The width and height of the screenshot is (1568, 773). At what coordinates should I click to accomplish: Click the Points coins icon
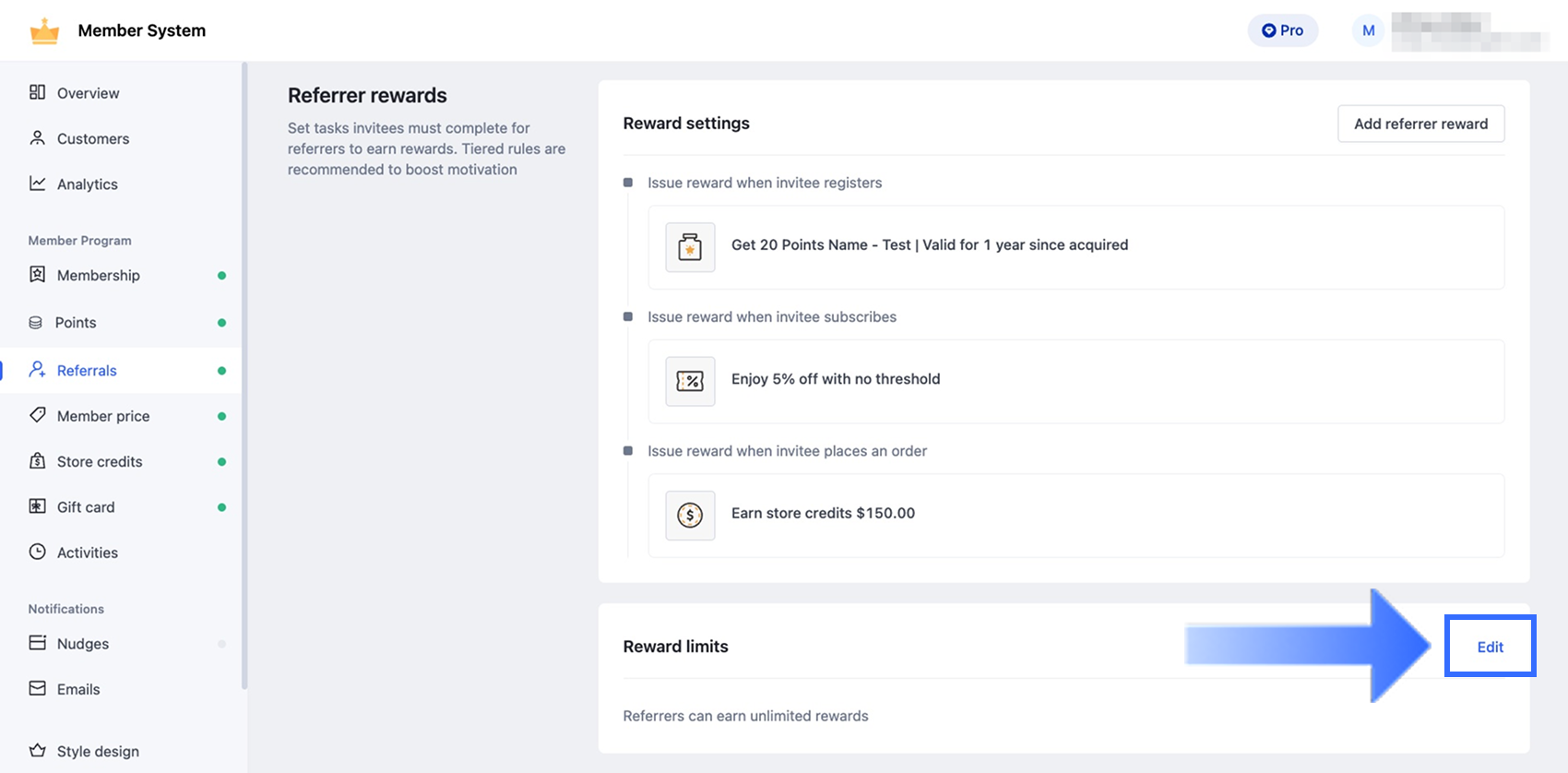pyautogui.click(x=36, y=323)
